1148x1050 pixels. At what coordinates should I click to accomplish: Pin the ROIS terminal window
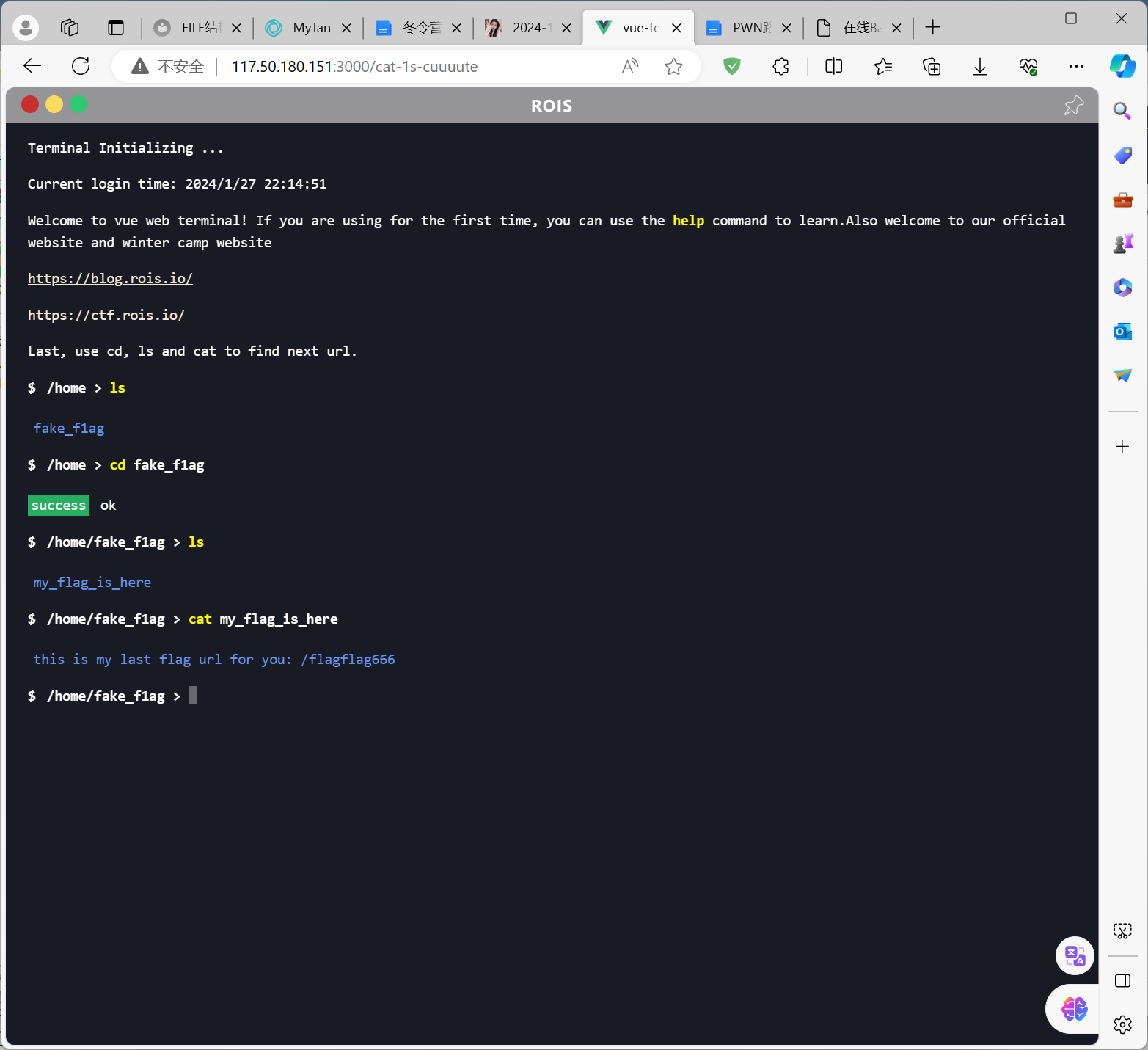(x=1073, y=106)
